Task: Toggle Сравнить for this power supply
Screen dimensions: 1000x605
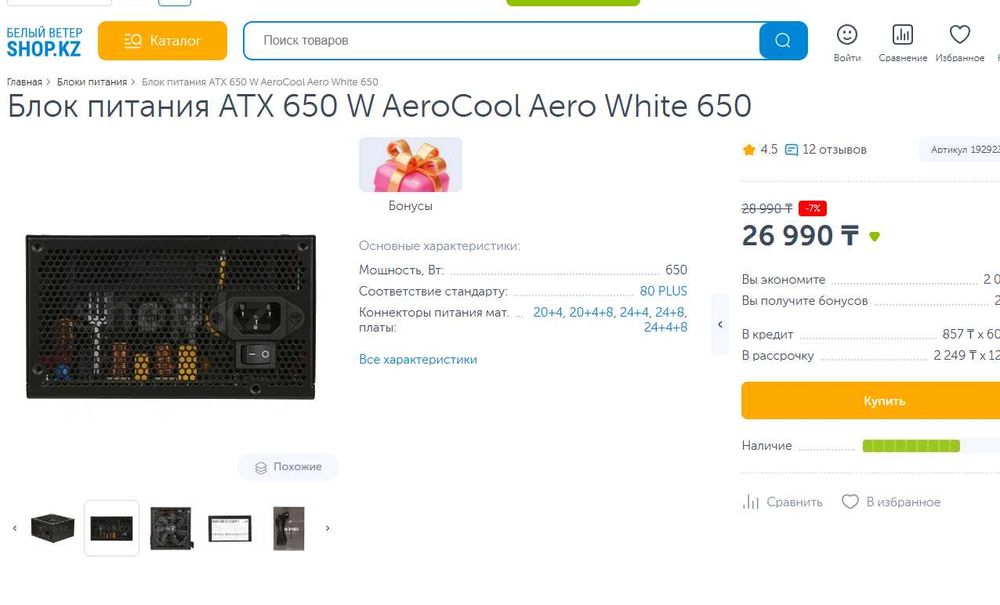Action: (782, 502)
